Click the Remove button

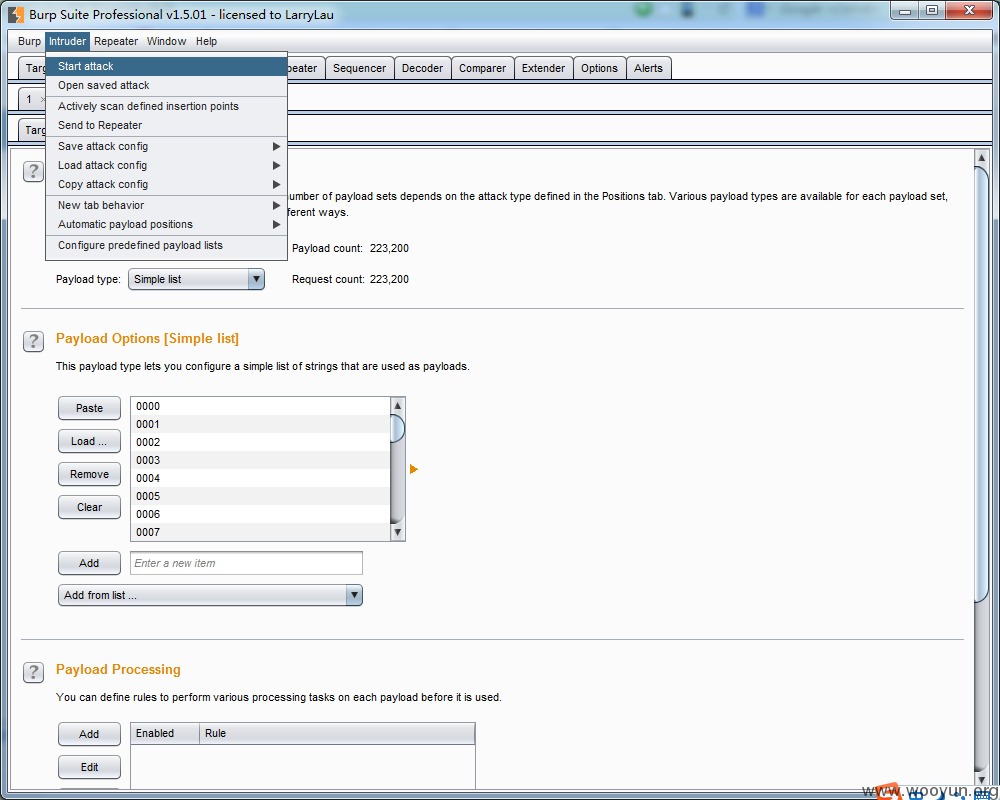(89, 475)
